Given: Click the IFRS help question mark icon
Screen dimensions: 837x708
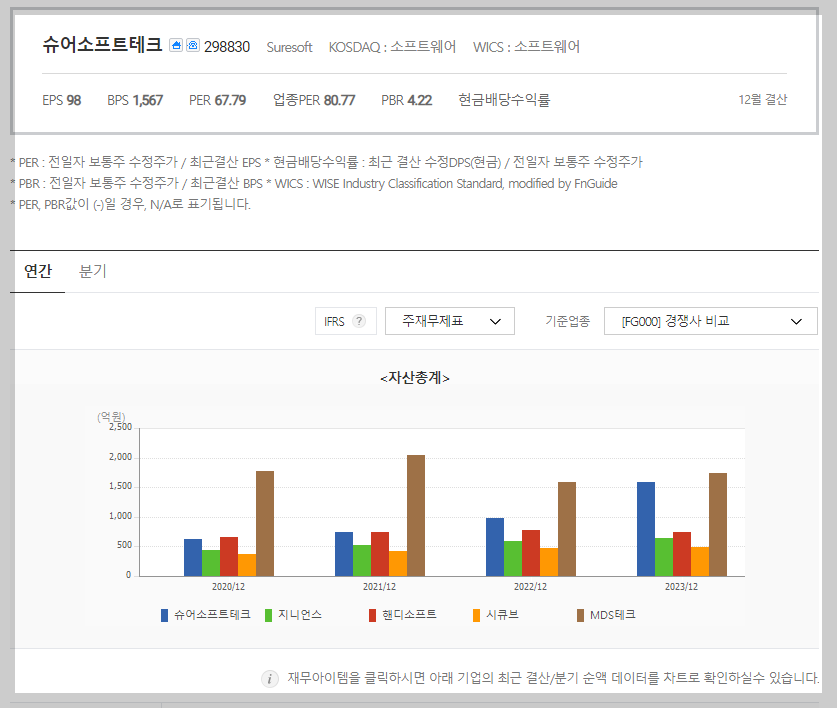Looking at the screenshot, I should pos(360,321).
